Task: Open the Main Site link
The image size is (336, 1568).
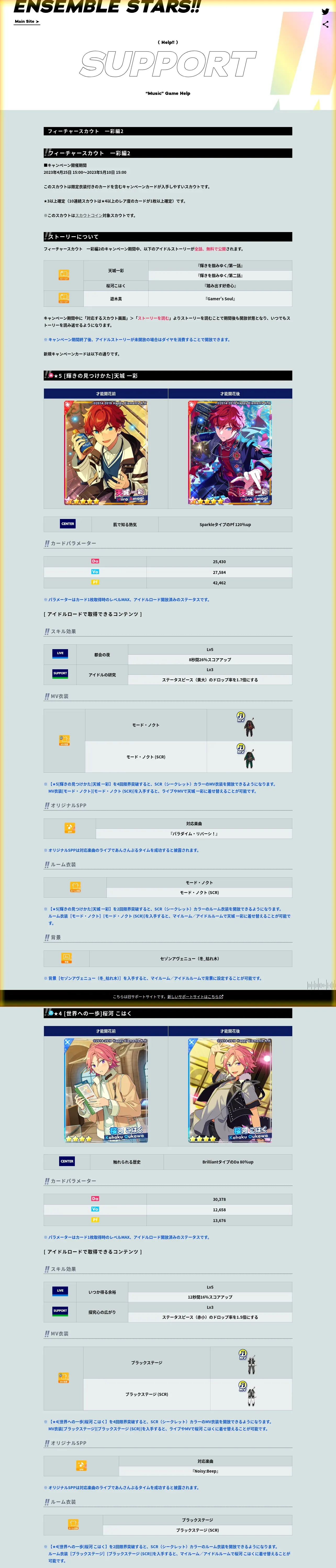Action: (27, 21)
